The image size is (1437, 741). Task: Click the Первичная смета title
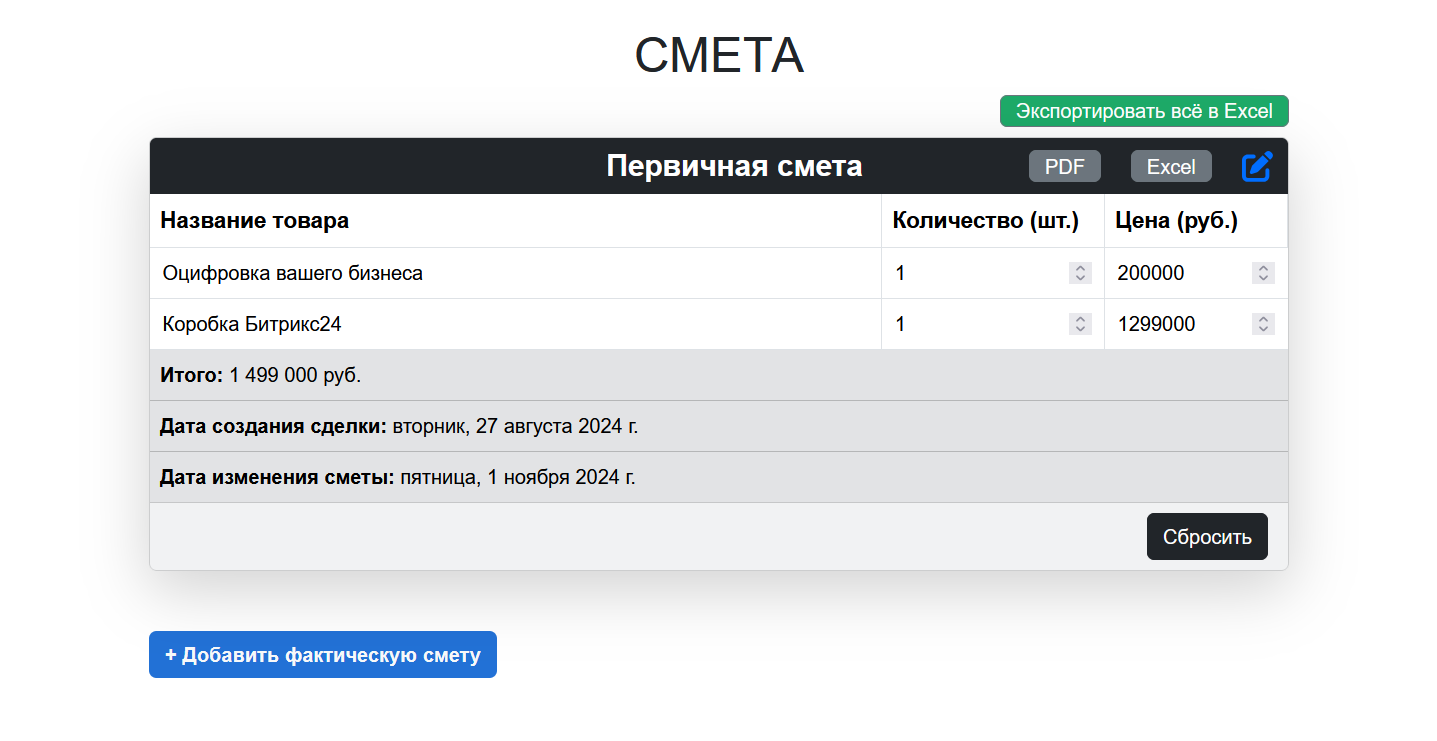tap(734, 166)
